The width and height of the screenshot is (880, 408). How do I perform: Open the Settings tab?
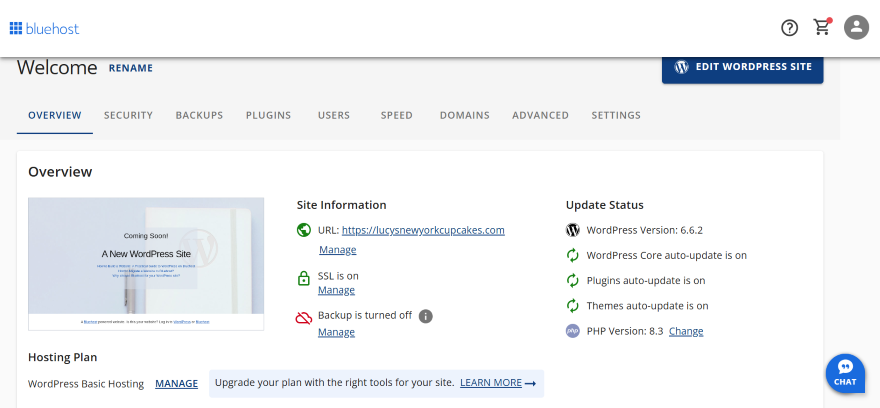coord(616,116)
